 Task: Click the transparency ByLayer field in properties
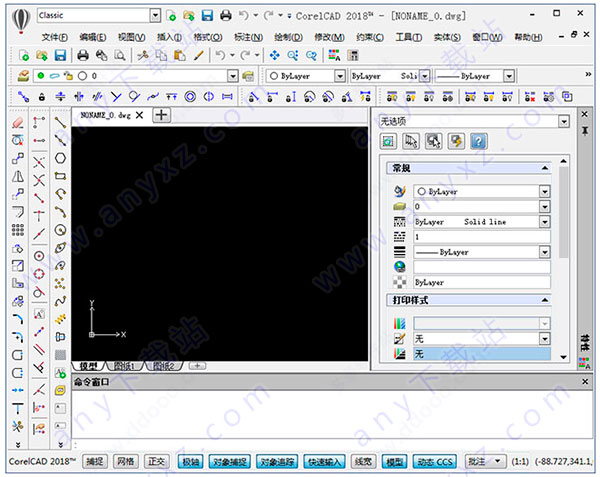point(482,282)
